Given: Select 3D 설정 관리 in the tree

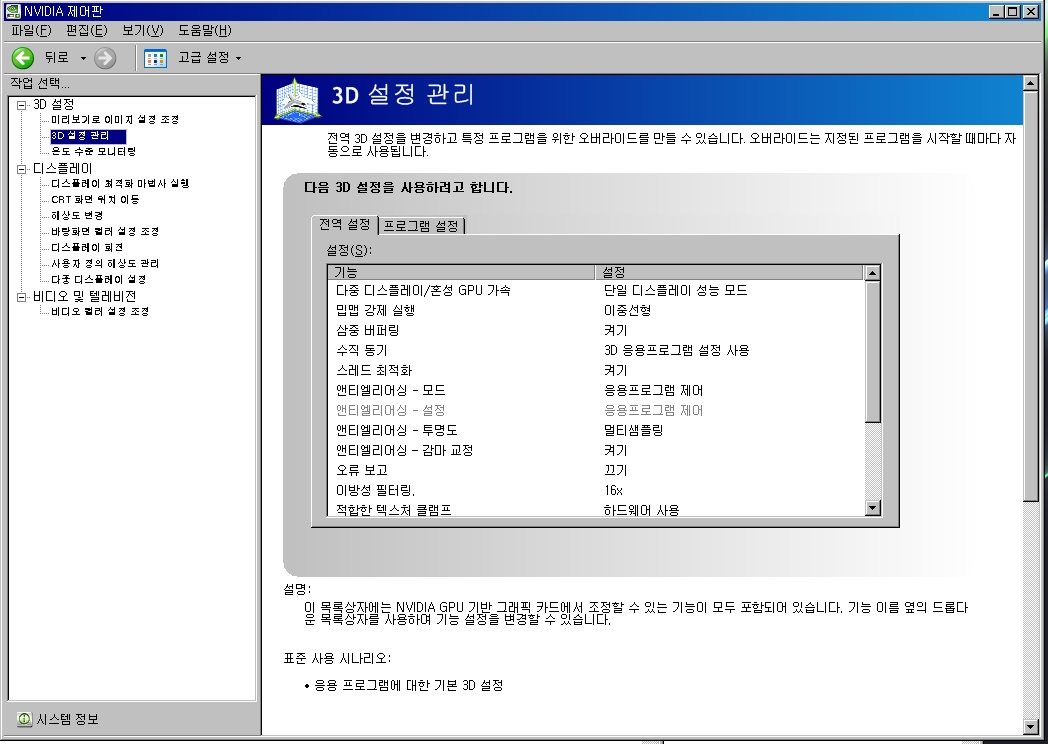Looking at the screenshot, I should coord(88,136).
